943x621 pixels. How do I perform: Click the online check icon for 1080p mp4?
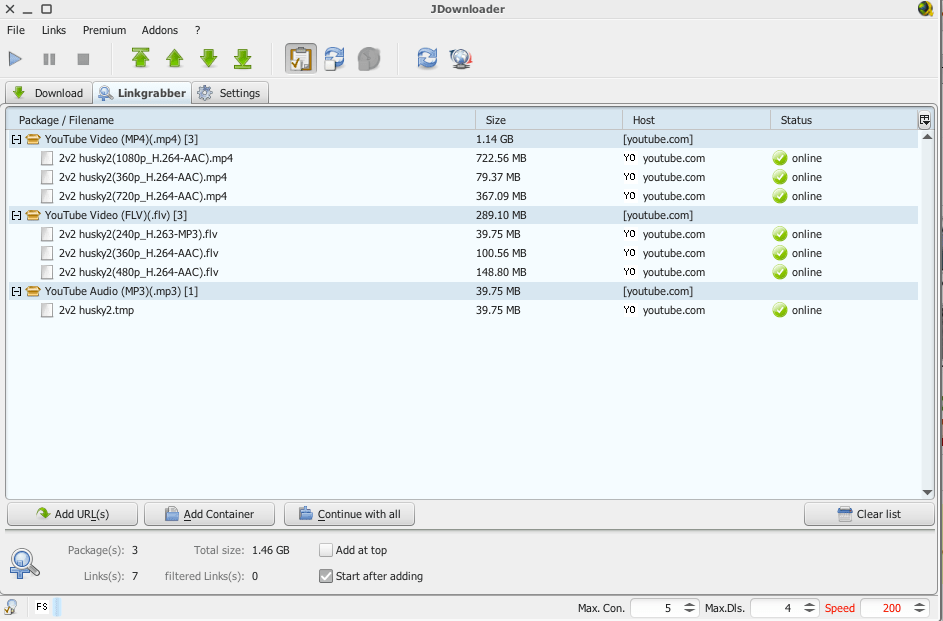[x=780, y=158]
